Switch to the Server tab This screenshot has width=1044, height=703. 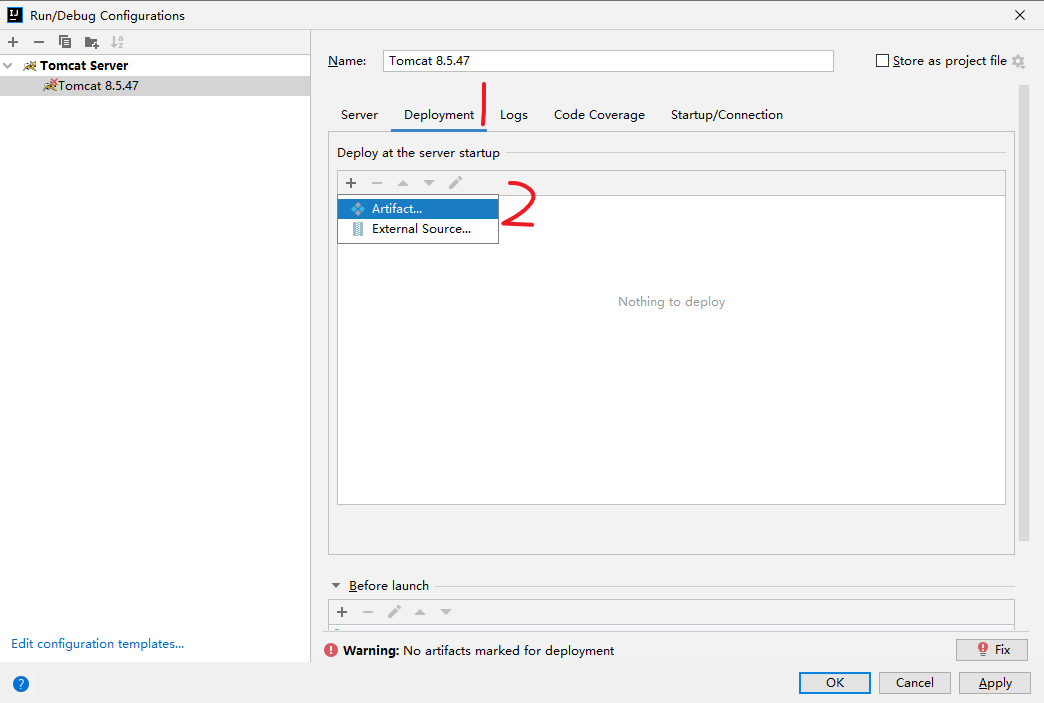point(360,115)
